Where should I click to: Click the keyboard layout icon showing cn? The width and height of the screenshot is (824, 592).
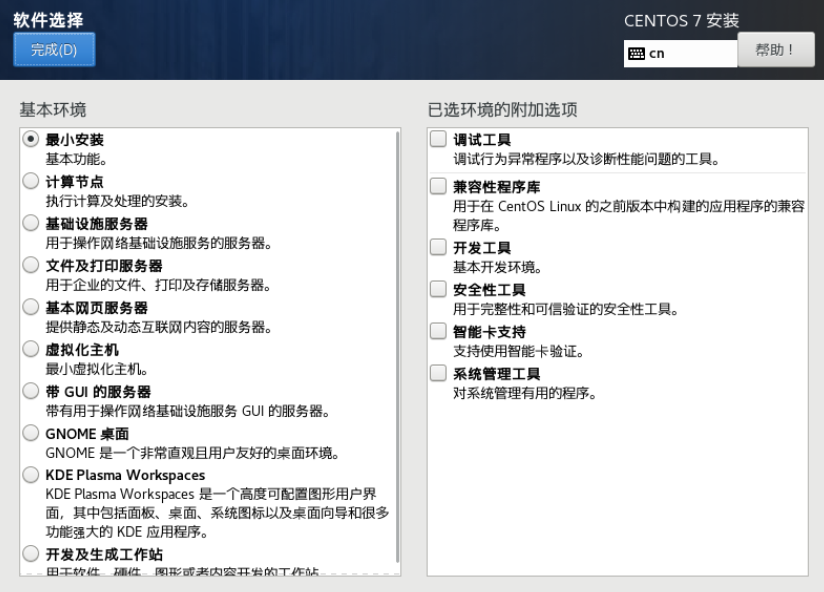(x=637, y=52)
